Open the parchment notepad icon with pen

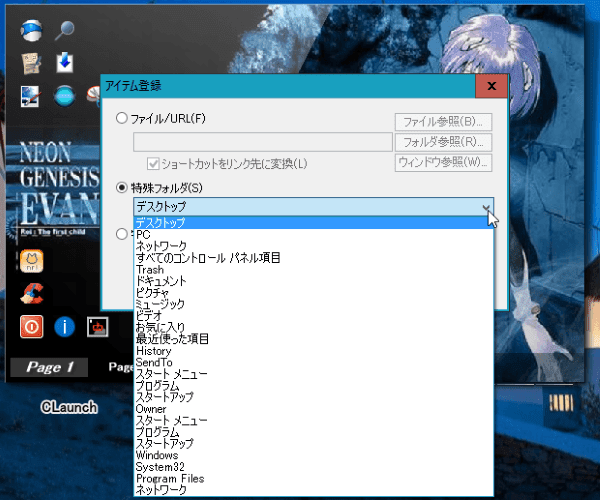click(31, 63)
